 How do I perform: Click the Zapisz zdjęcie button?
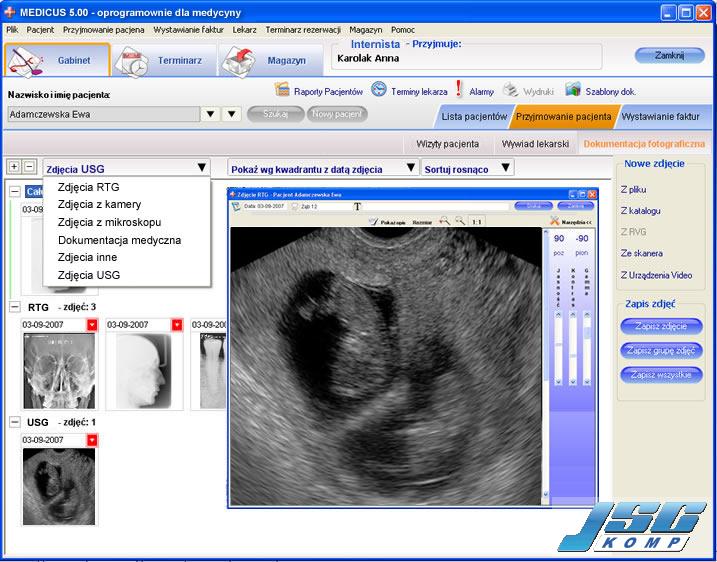coord(661,326)
